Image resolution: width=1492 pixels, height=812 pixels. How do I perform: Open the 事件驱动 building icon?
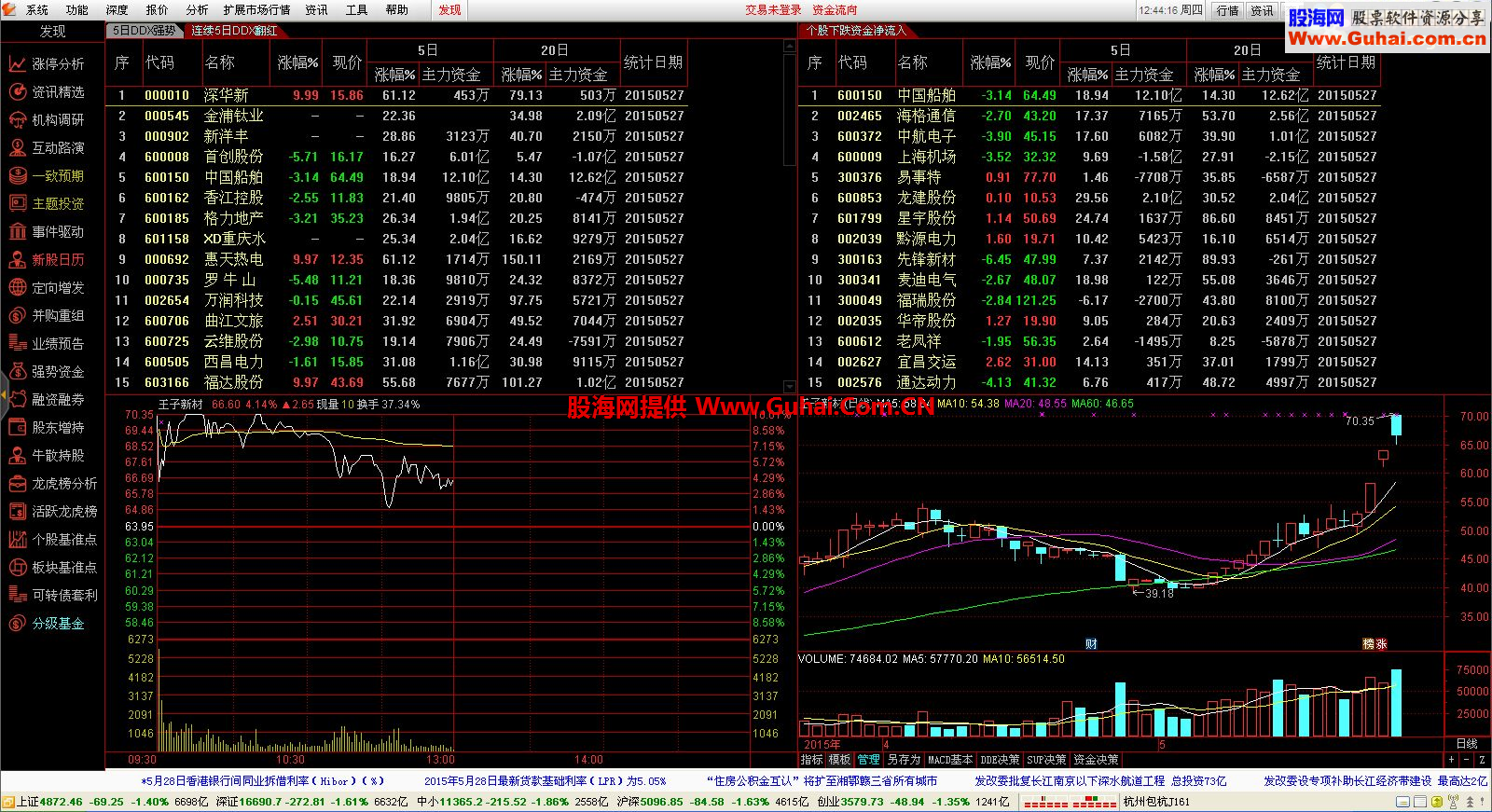point(17,231)
